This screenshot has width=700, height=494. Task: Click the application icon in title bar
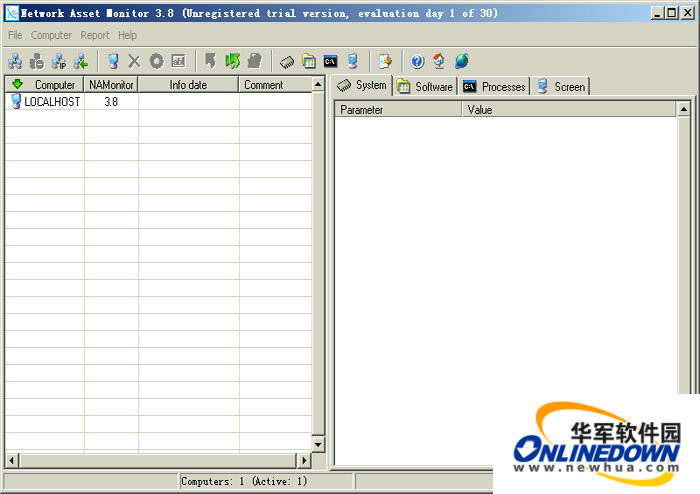(12, 13)
